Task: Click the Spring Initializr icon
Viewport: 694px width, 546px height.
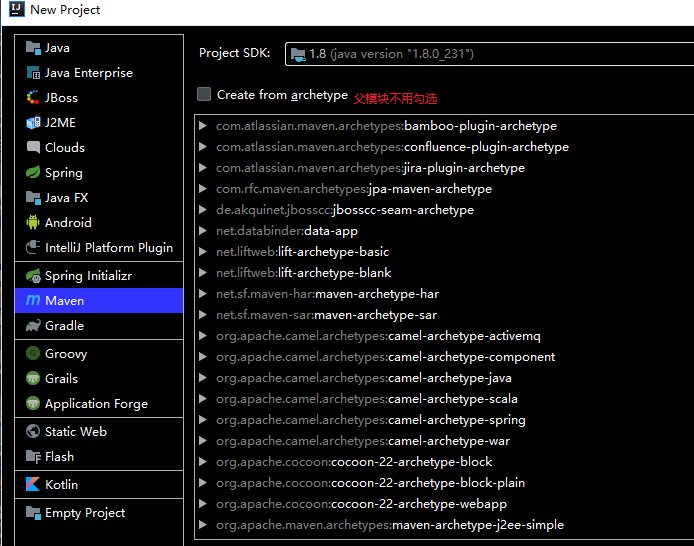Action: coord(33,276)
